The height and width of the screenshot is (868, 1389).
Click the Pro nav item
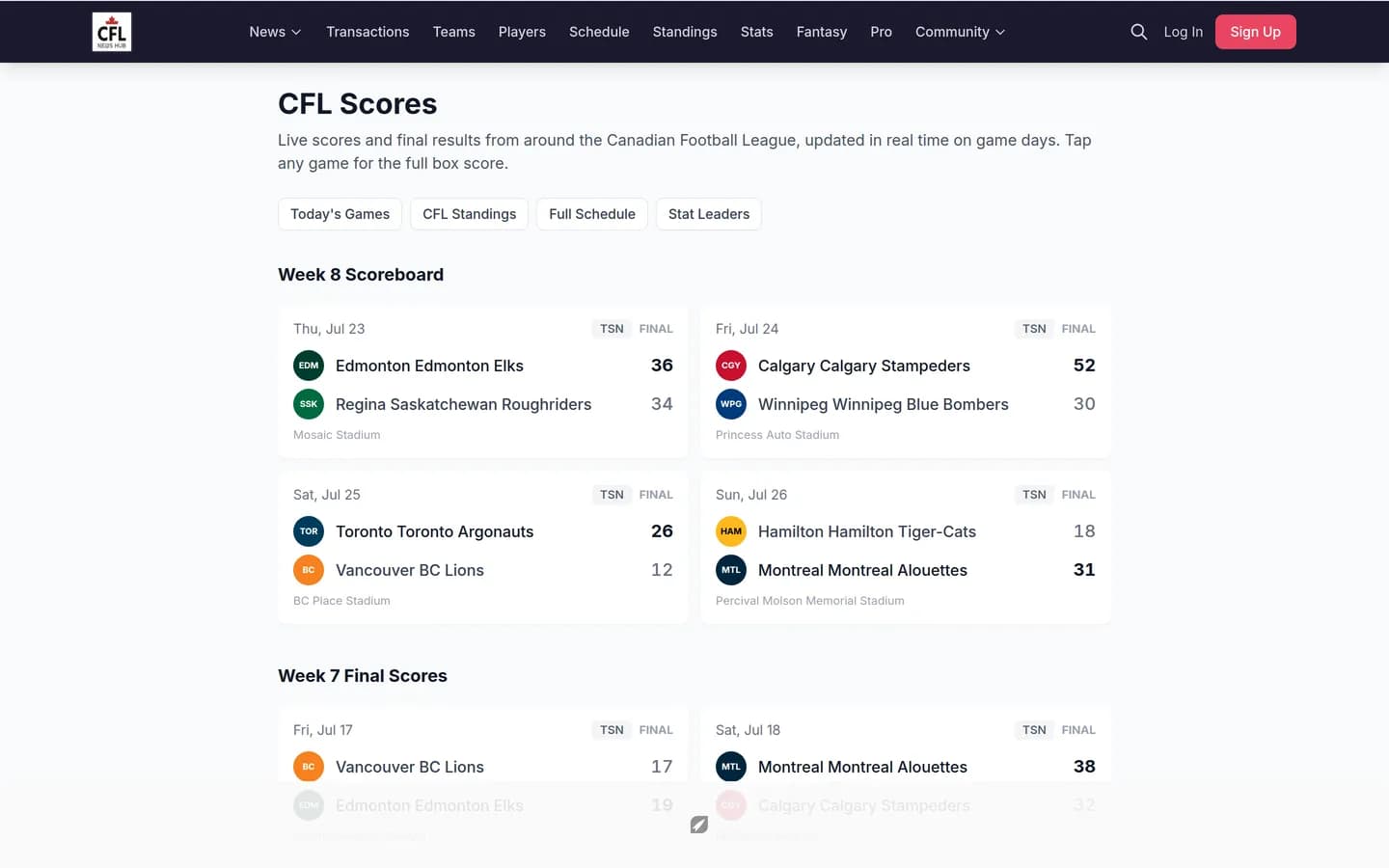pyautogui.click(x=881, y=32)
